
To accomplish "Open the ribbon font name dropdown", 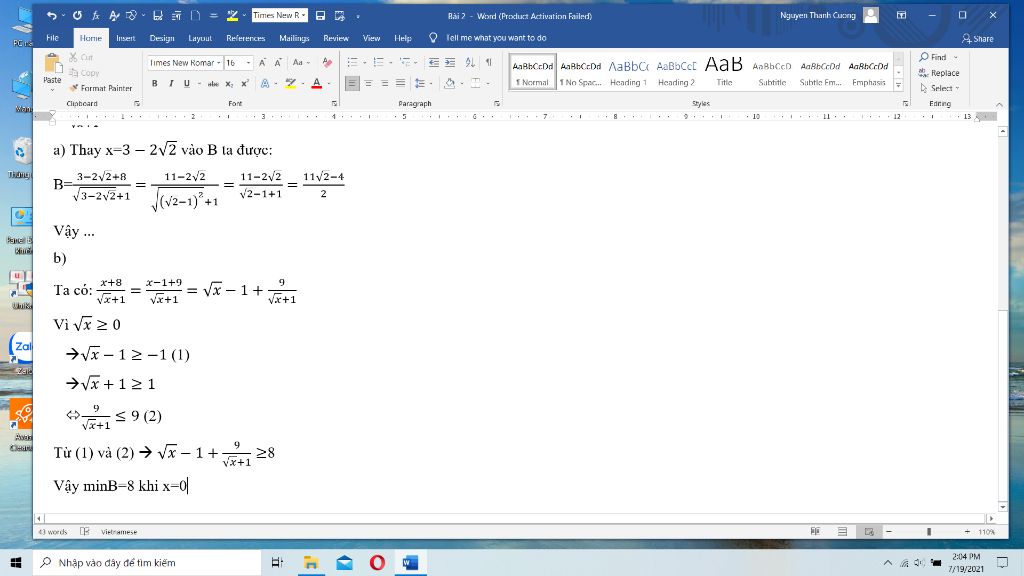I will [x=219, y=63].
